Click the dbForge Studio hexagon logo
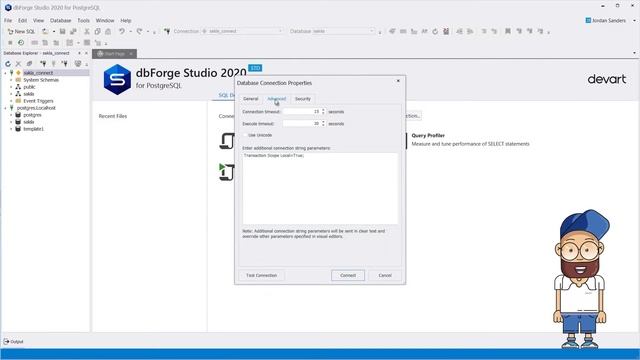This screenshot has height=360, width=640. [x=117, y=79]
